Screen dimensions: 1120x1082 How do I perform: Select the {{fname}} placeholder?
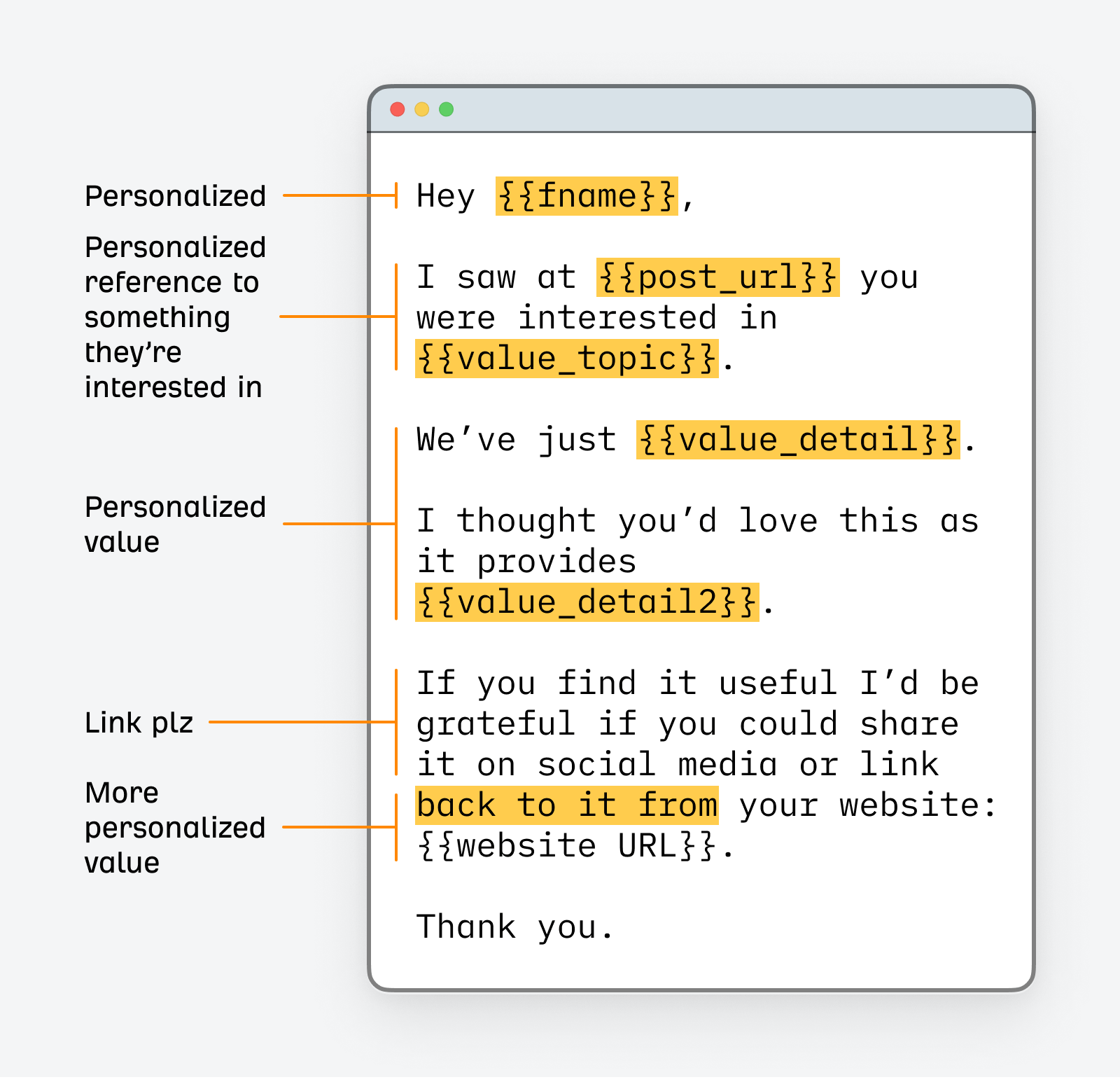[587, 196]
